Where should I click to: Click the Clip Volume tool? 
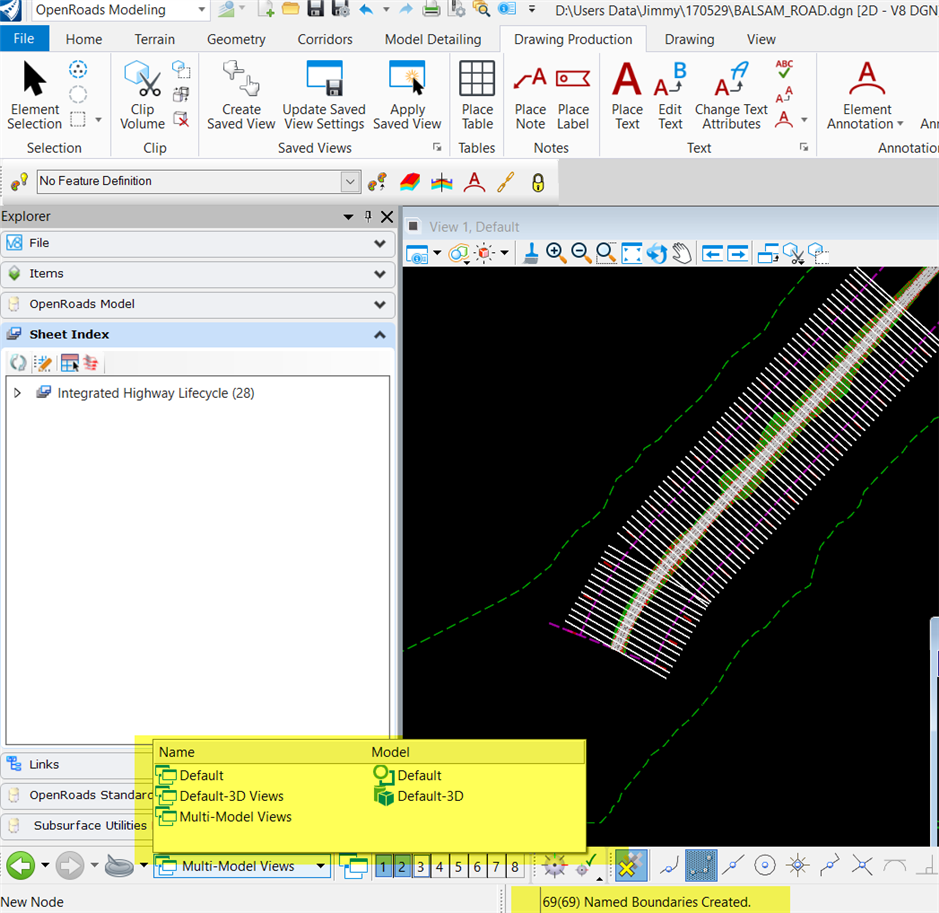click(x=142, y=95)
